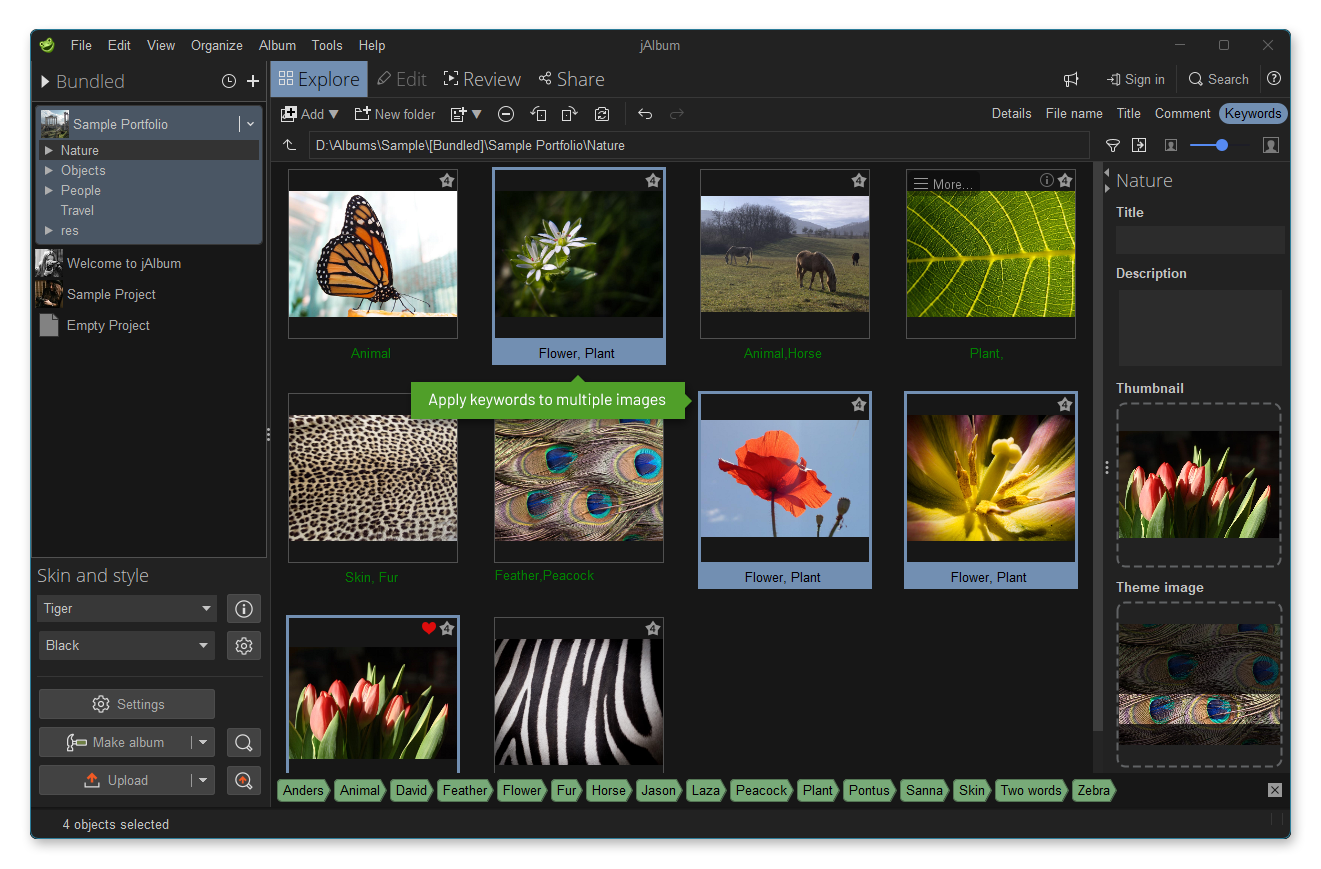Open the Album menu

click(277, 46)
